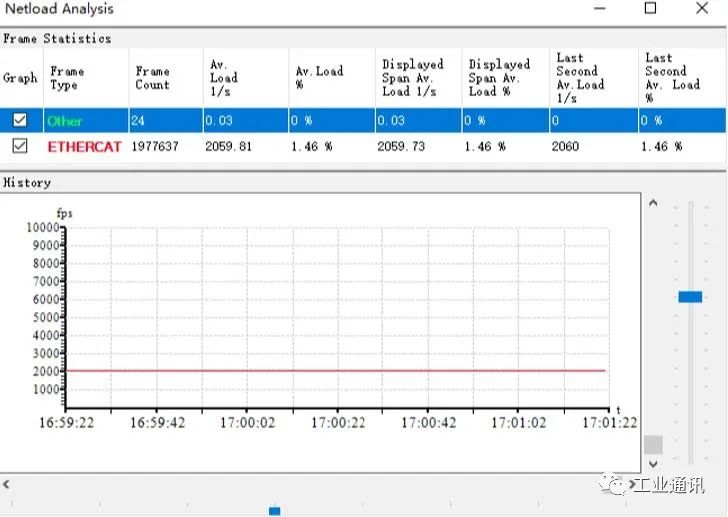The image size is (728, 517).
Task: Select the ETHERCAT average load 2059.81
Action: (x=228, y=147)
